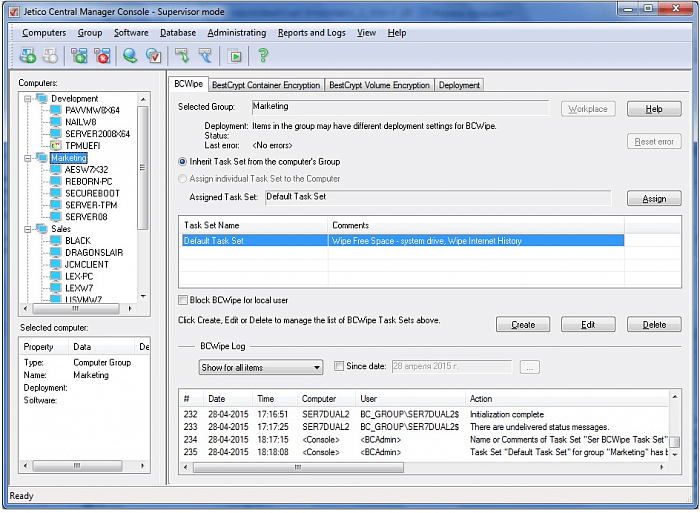Image resolution: width=700 pixels, height=513 pixels.
Task: Click computers tree scroll-down arrow
Action: click(143, 296)
